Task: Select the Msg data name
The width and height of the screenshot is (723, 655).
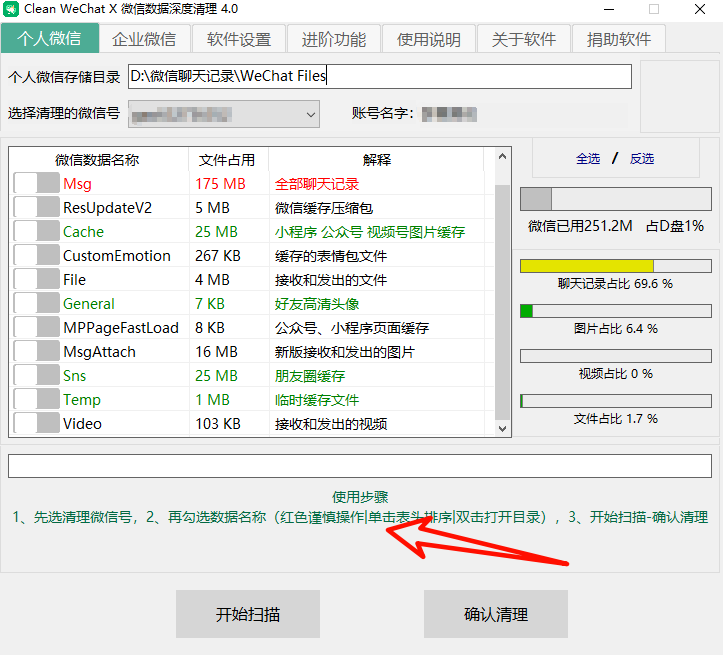Action: 77,184
